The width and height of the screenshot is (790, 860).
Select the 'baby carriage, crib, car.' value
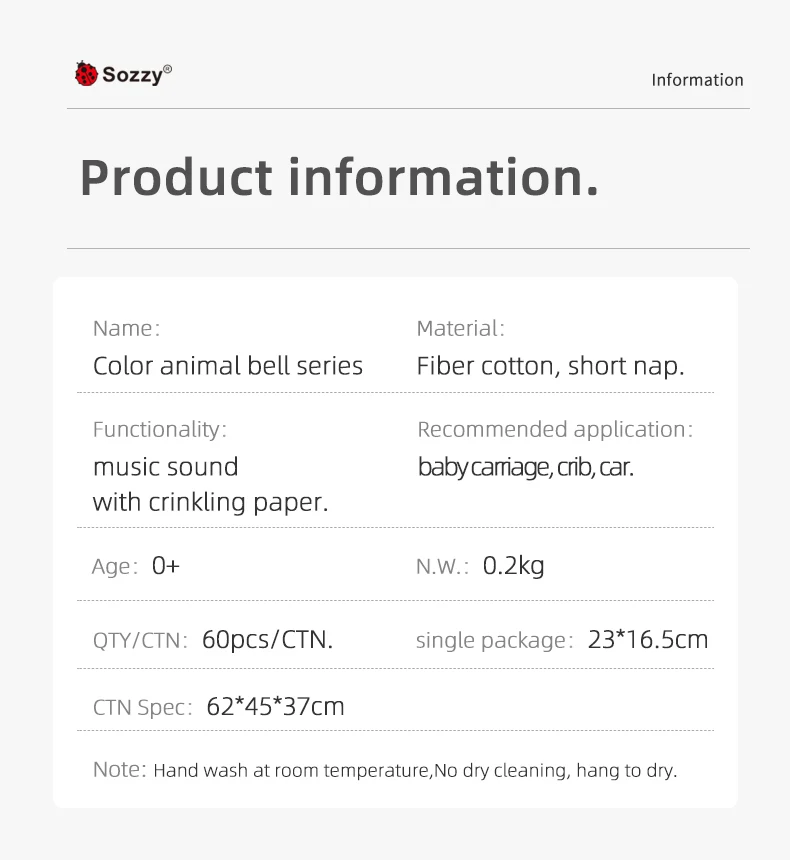[x=526, y=467]
